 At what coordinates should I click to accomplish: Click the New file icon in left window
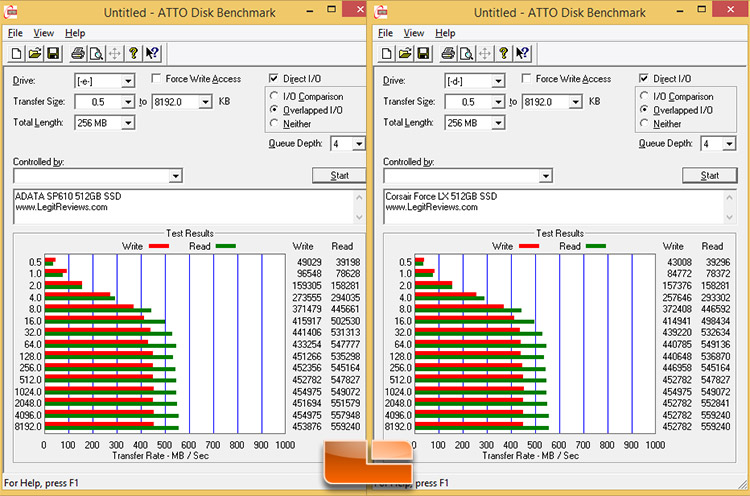coord(16,53)
